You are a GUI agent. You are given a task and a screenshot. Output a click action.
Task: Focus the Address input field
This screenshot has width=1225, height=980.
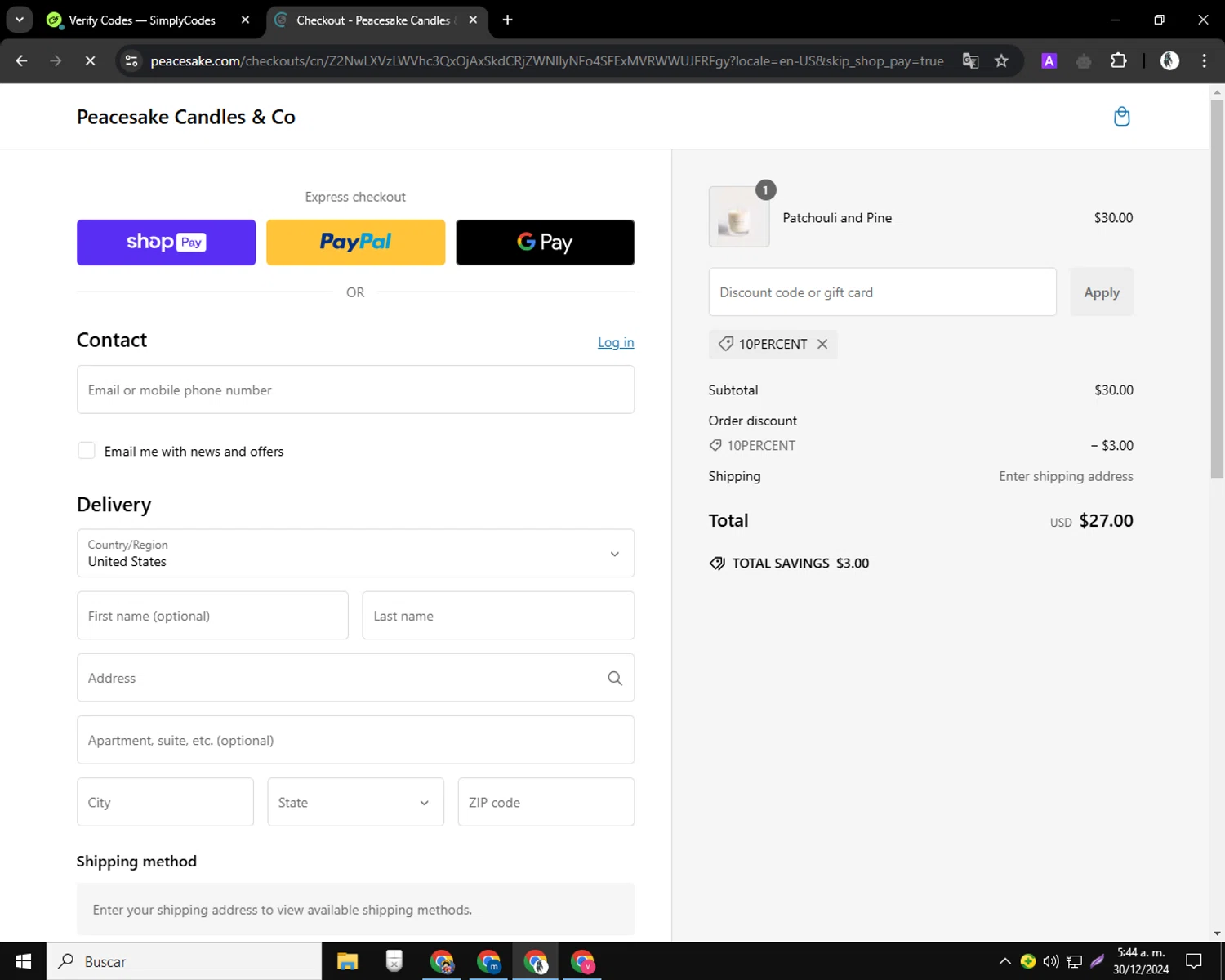pos(355,678)
